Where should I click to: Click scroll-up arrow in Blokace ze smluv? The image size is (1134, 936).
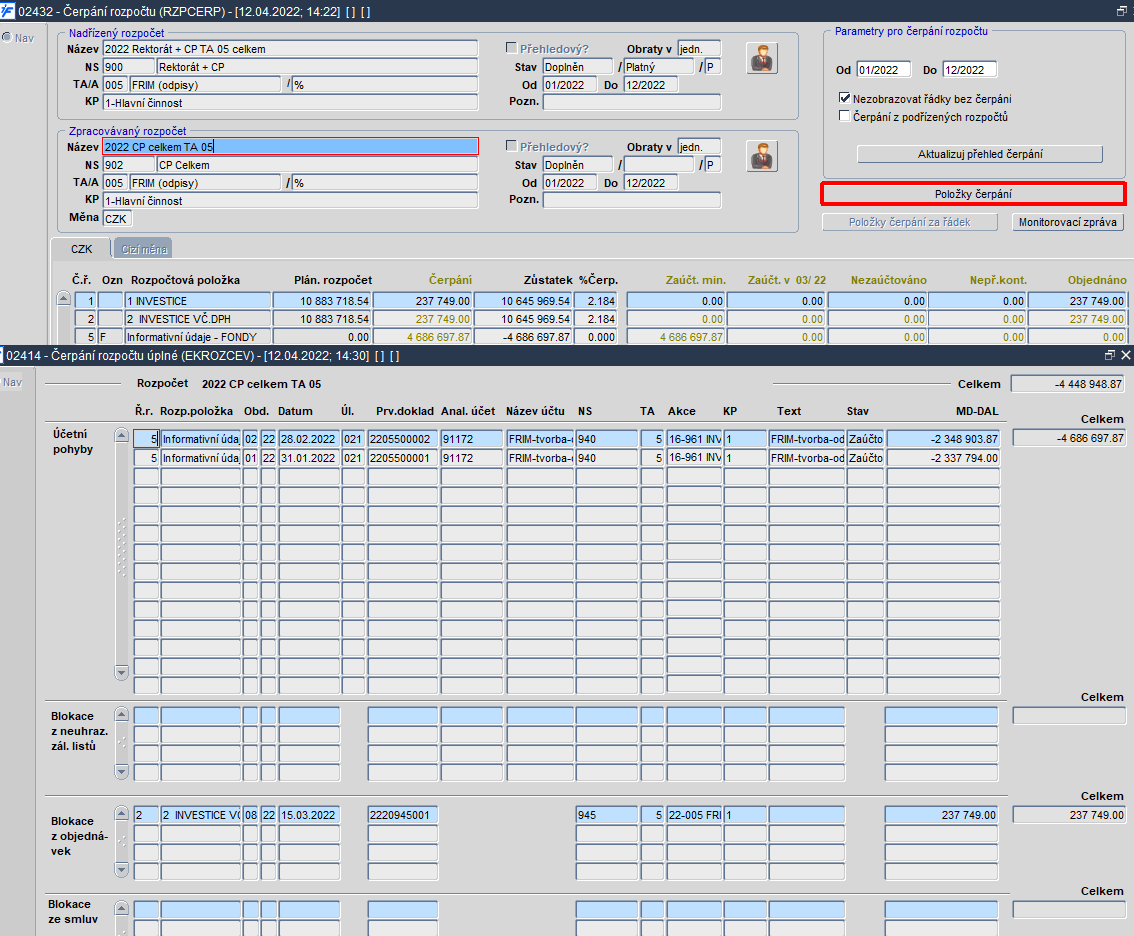click(122, 909)
